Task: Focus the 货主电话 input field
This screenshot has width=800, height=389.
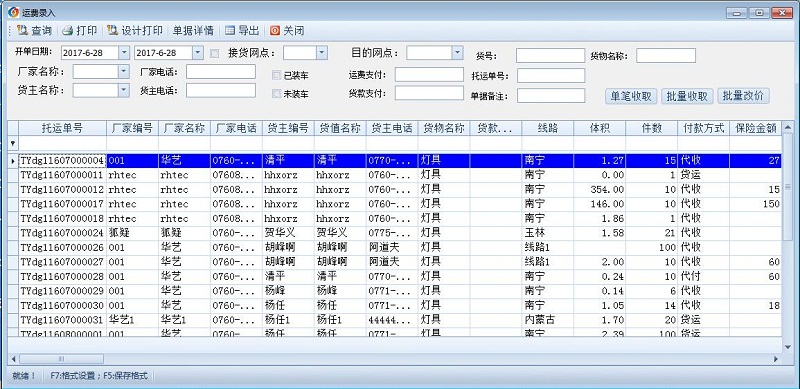Action: (220, 90)
